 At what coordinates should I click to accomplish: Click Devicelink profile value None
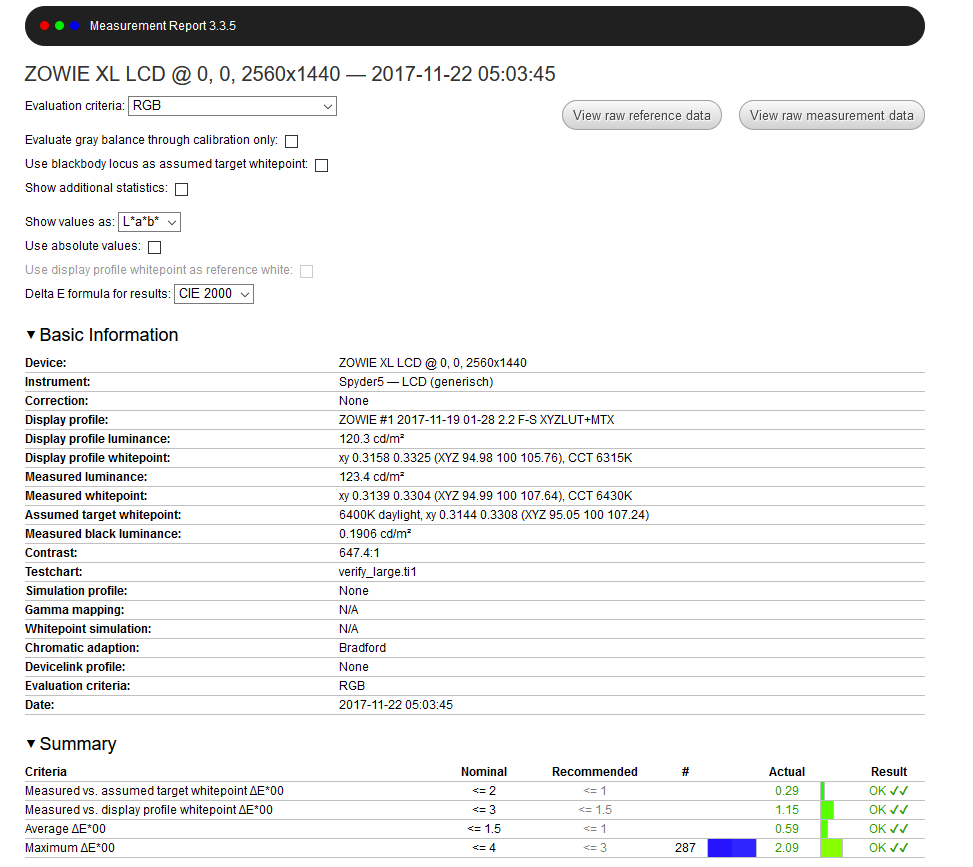coord(354,667)
